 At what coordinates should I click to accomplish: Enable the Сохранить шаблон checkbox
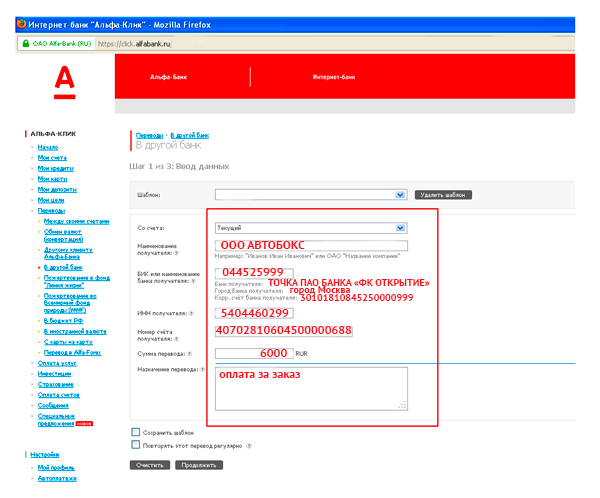point(135,432)
